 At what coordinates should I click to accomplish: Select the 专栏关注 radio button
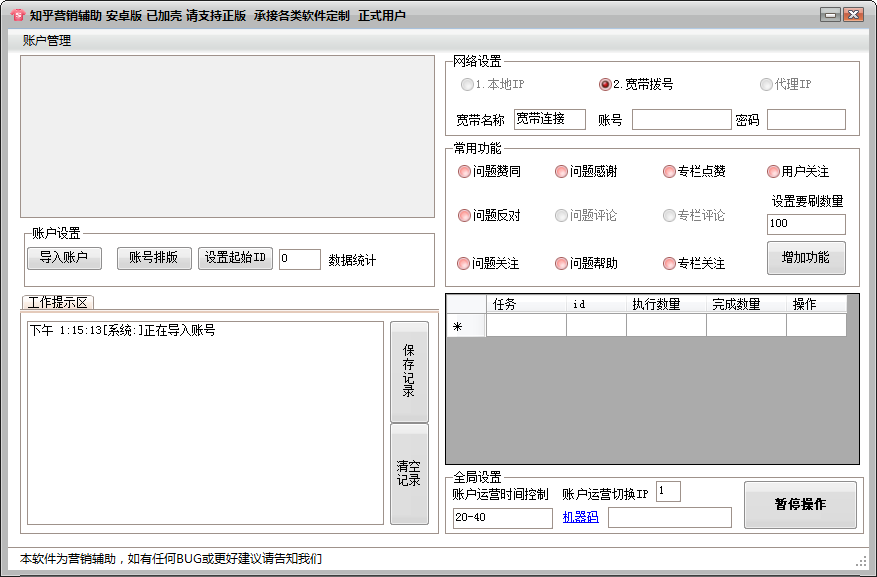[670, 264]
